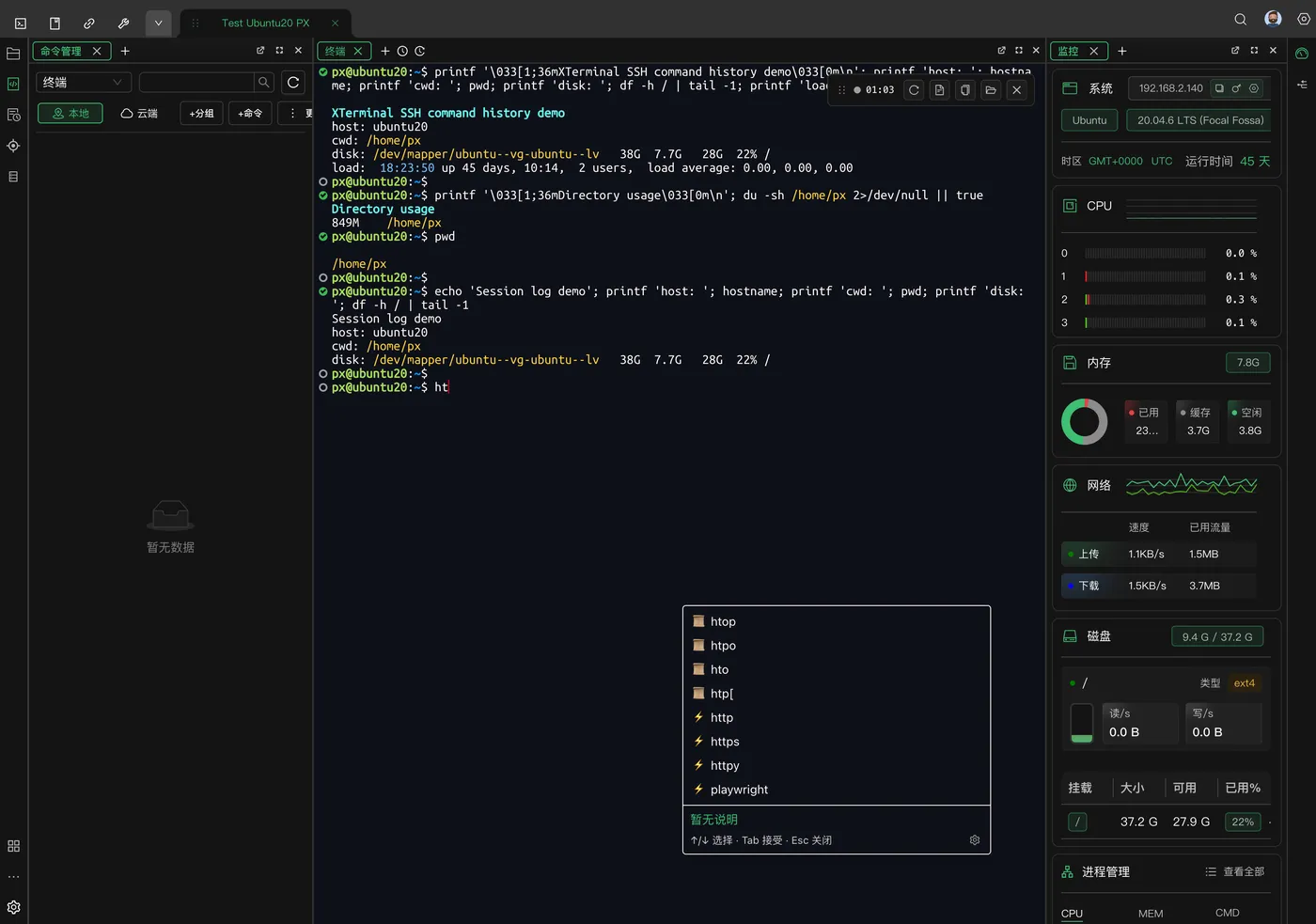Choose the htop autocomplete suggestion
Screen dimensions: 1316x924
tap(837, 621)
